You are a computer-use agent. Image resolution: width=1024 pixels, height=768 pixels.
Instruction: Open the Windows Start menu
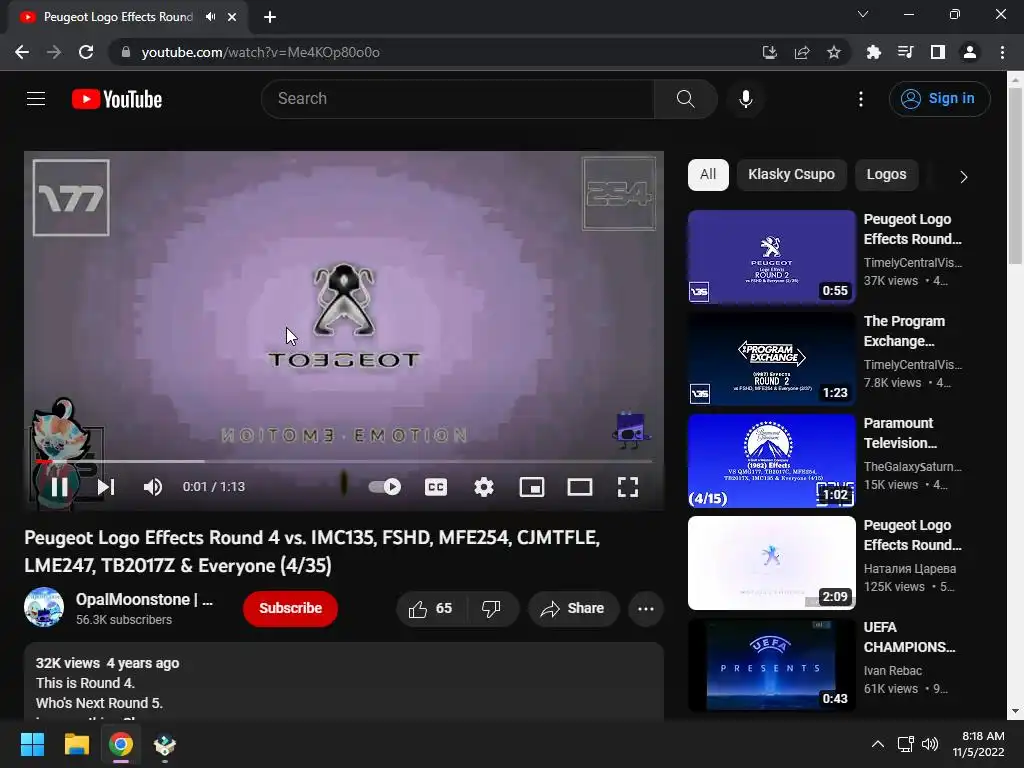pyautogui.click(x=32, y=744)
